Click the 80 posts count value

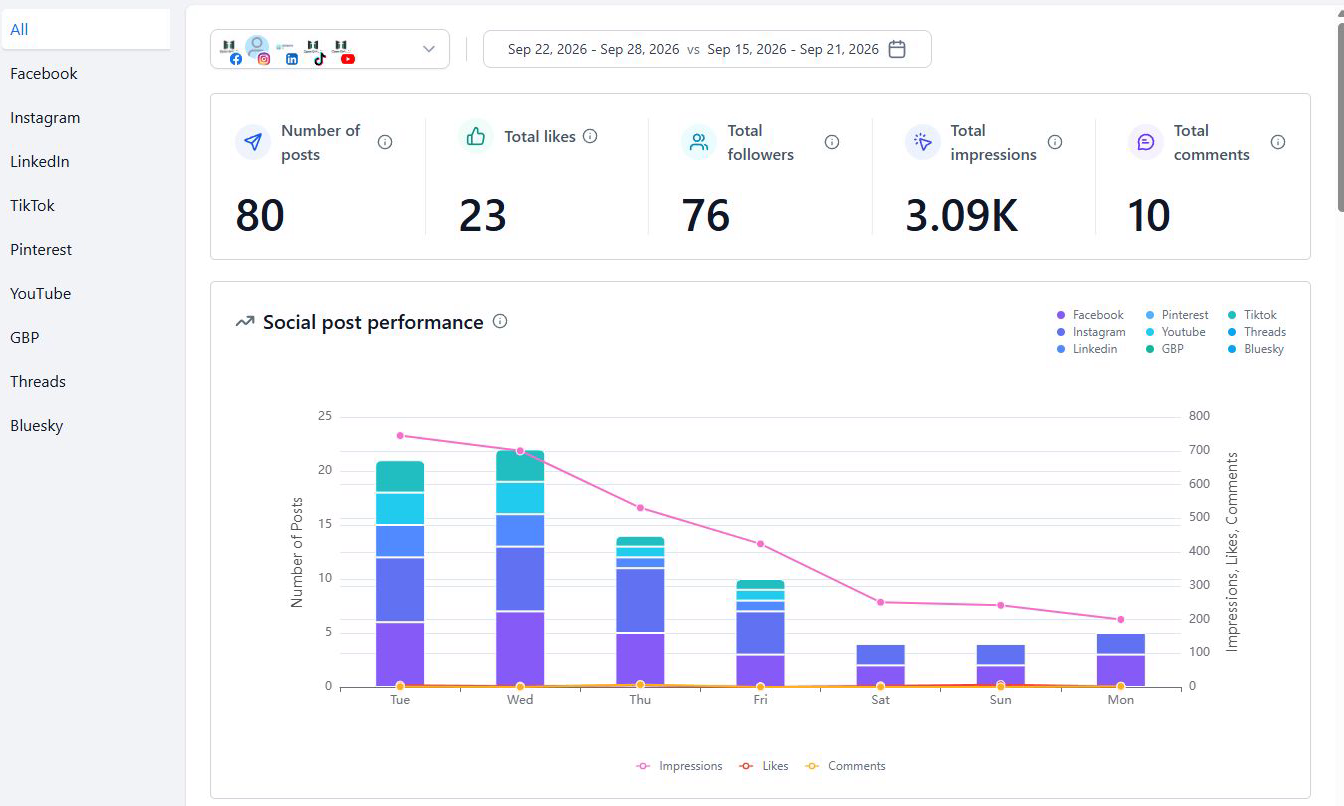click(260, 215)
